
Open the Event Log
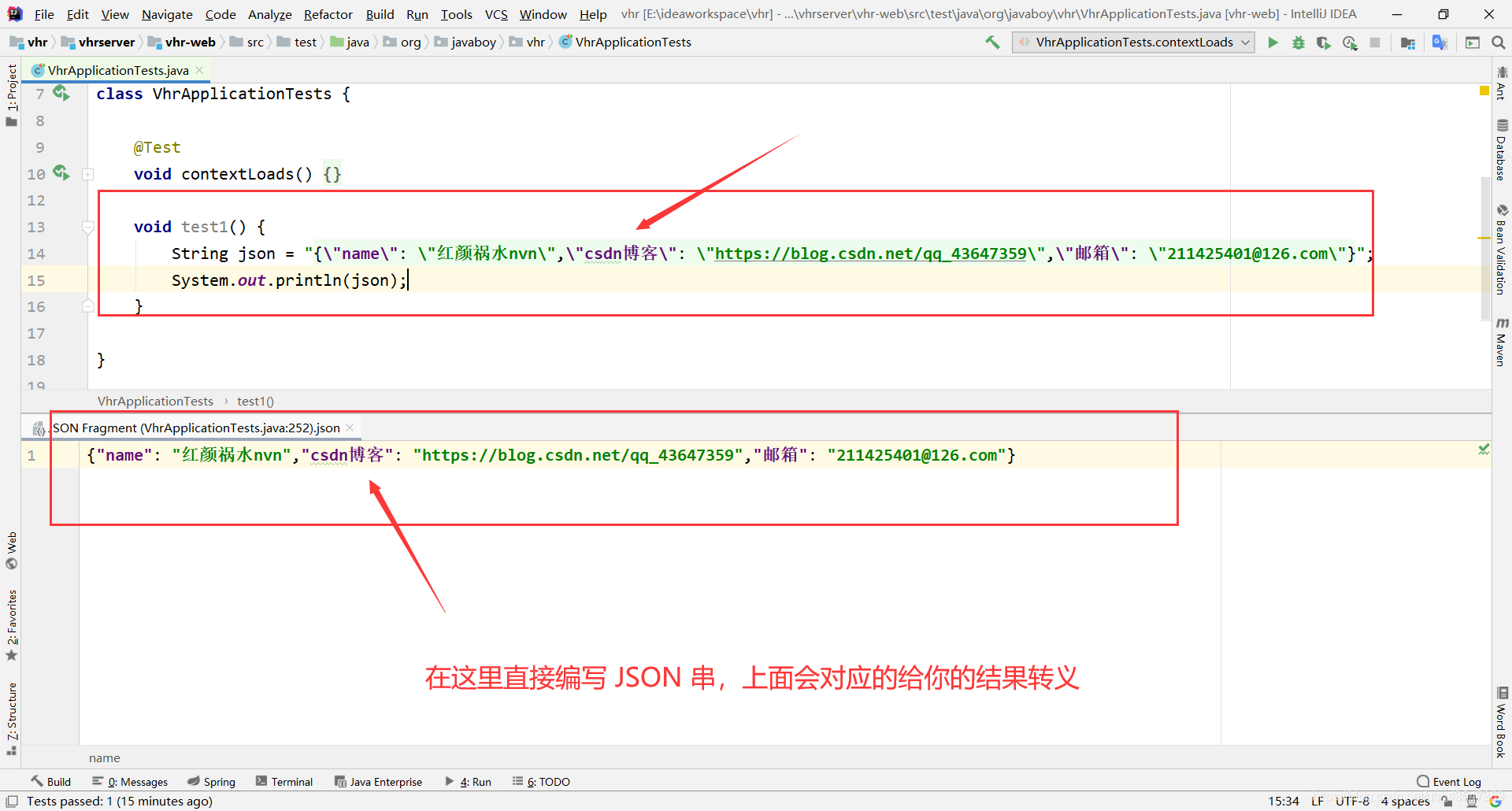tap(1449, 781)
